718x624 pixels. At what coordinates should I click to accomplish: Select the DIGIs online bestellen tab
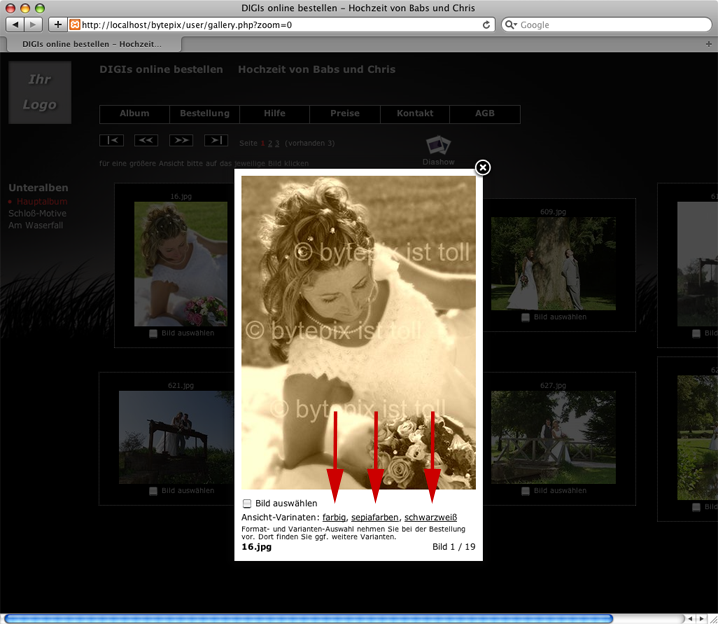(x=92, y=44)
